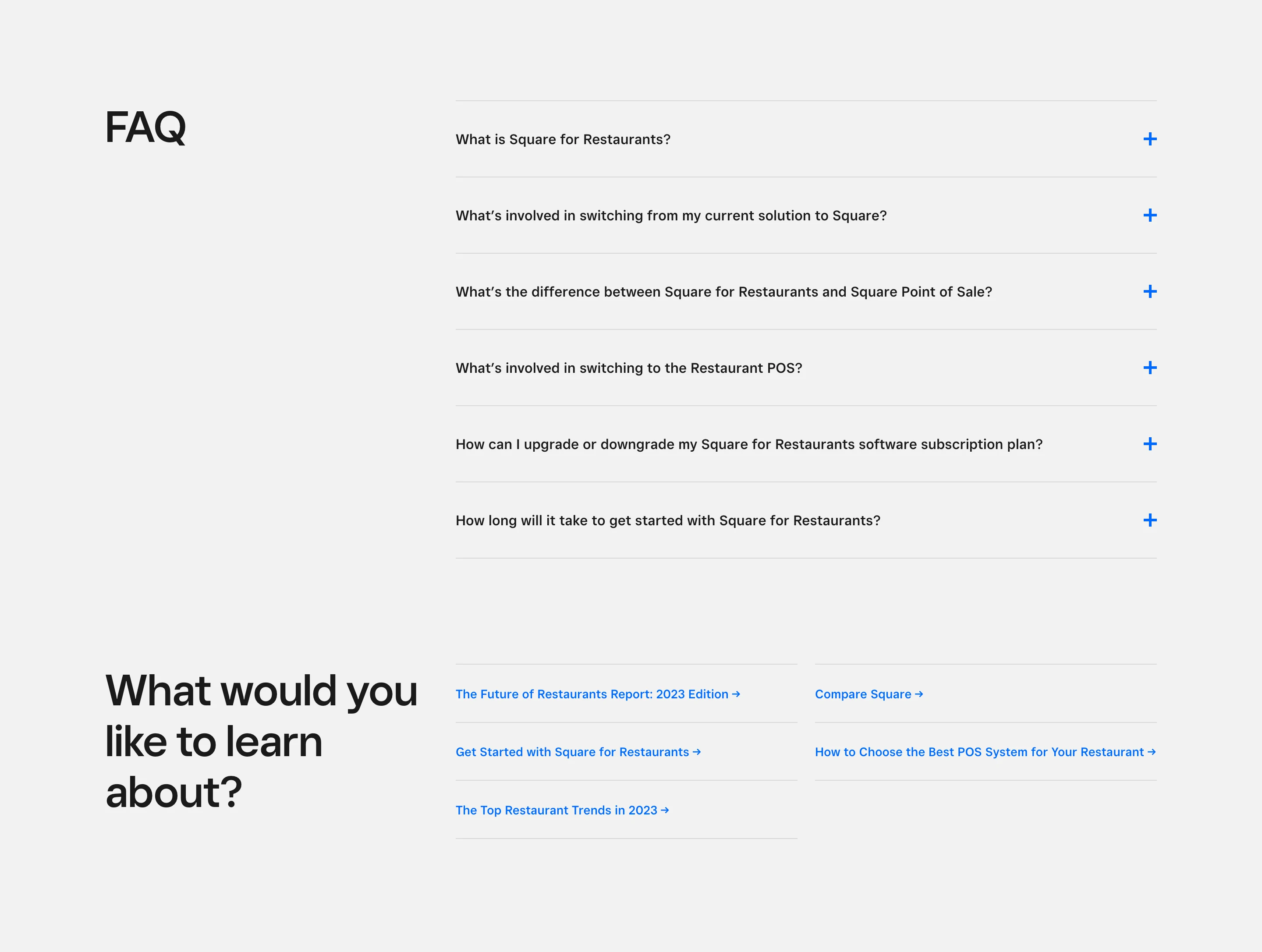Click the plus icon beside 'What's involved in switching from my current solution to Square?'
This screenshot has width=1262, height=952.
pos(1151,215)
